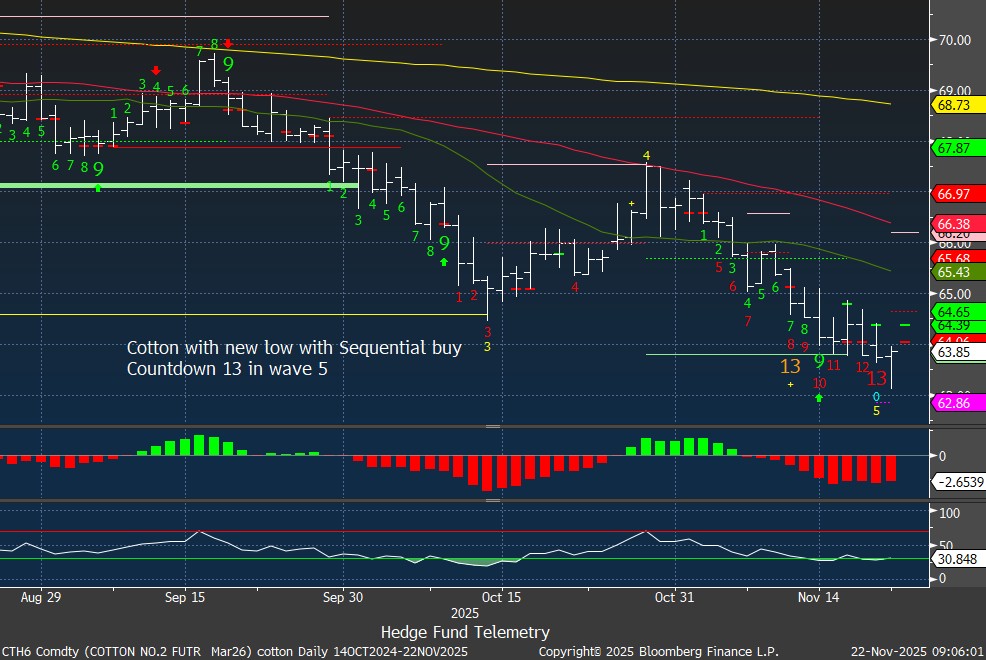Image resolution: width=986 pixels, height=660 pixels.
Task: Click the red down arrow above Sep 15 green 9
Action: coord(228,44)
